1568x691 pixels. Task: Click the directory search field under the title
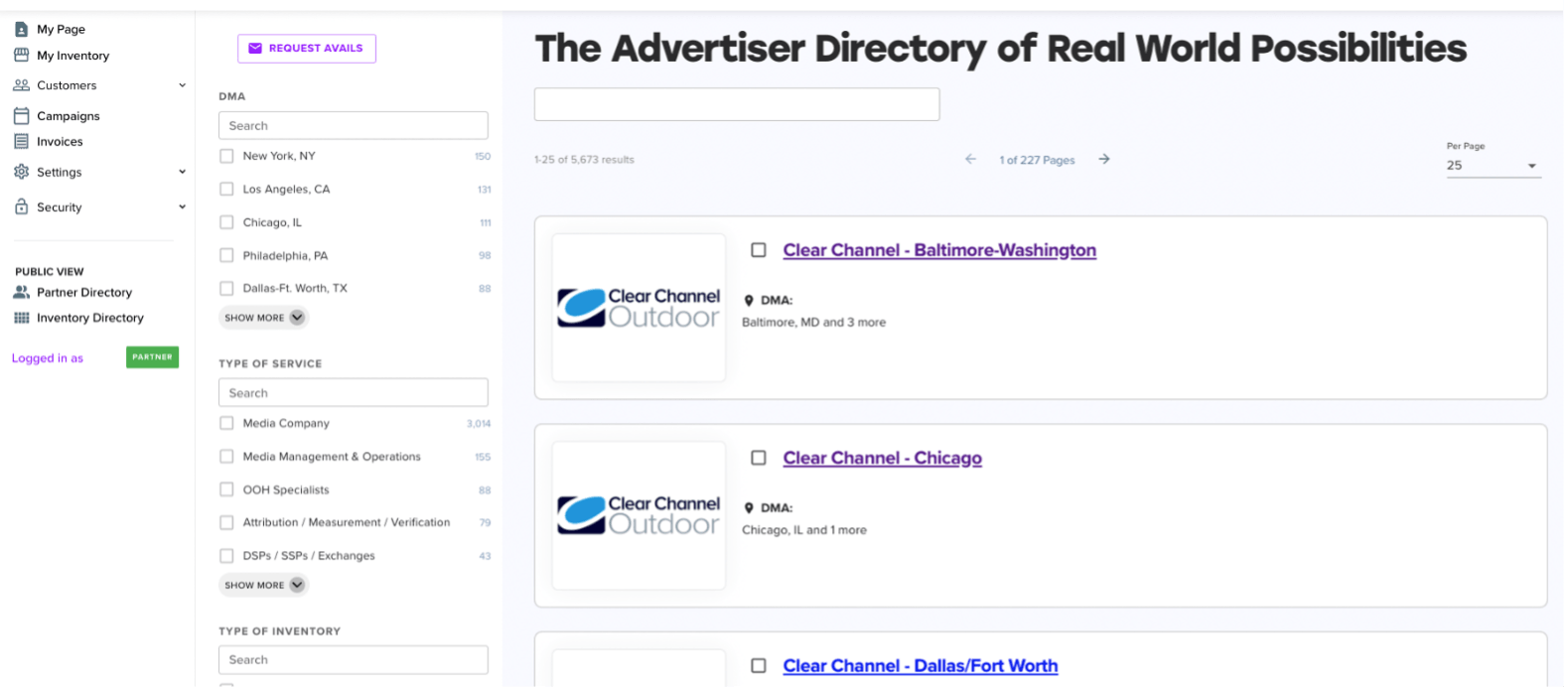coord(736,104)
